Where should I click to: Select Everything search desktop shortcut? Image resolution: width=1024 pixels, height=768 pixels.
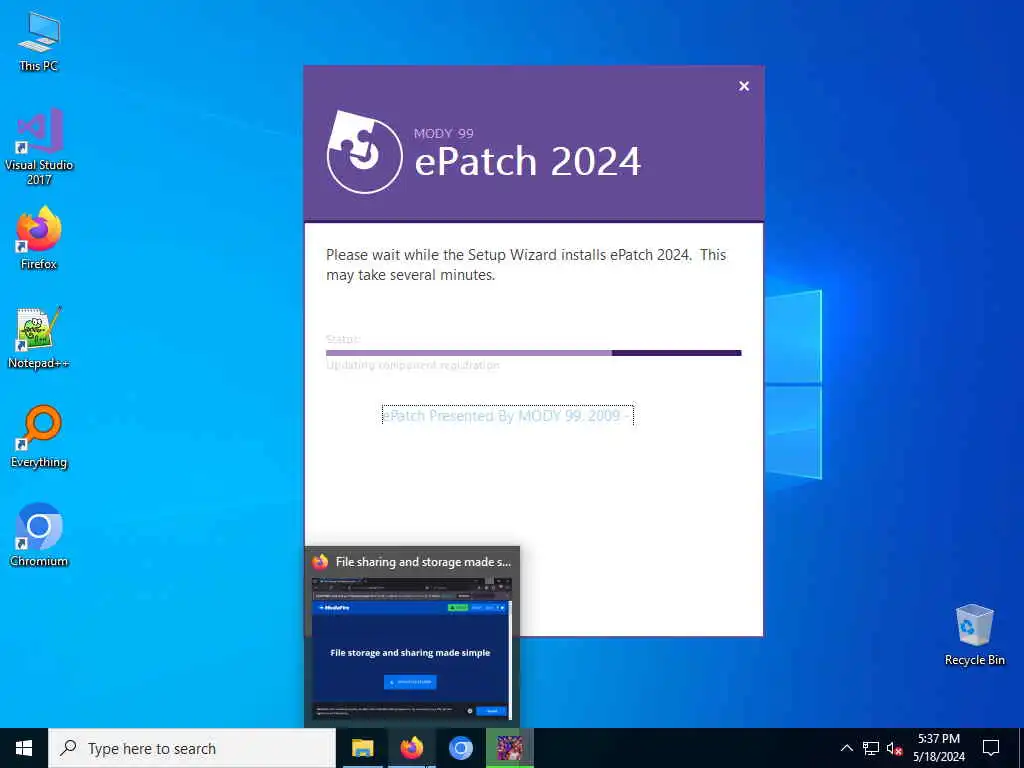[x=39, y=437]
